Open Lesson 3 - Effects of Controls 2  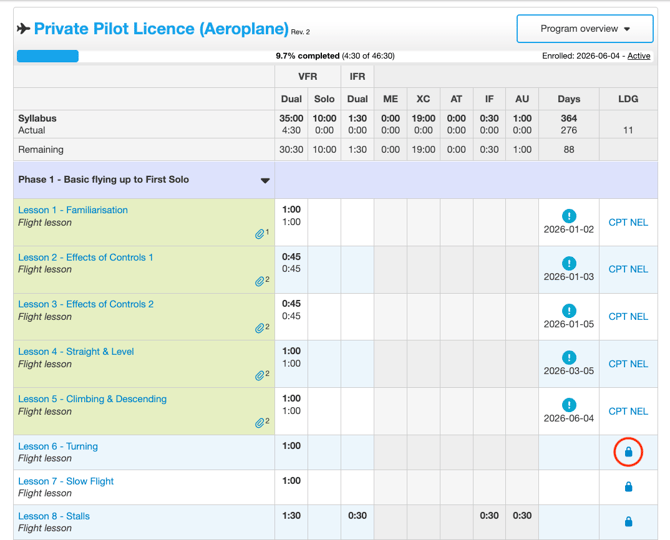point(86,304)
